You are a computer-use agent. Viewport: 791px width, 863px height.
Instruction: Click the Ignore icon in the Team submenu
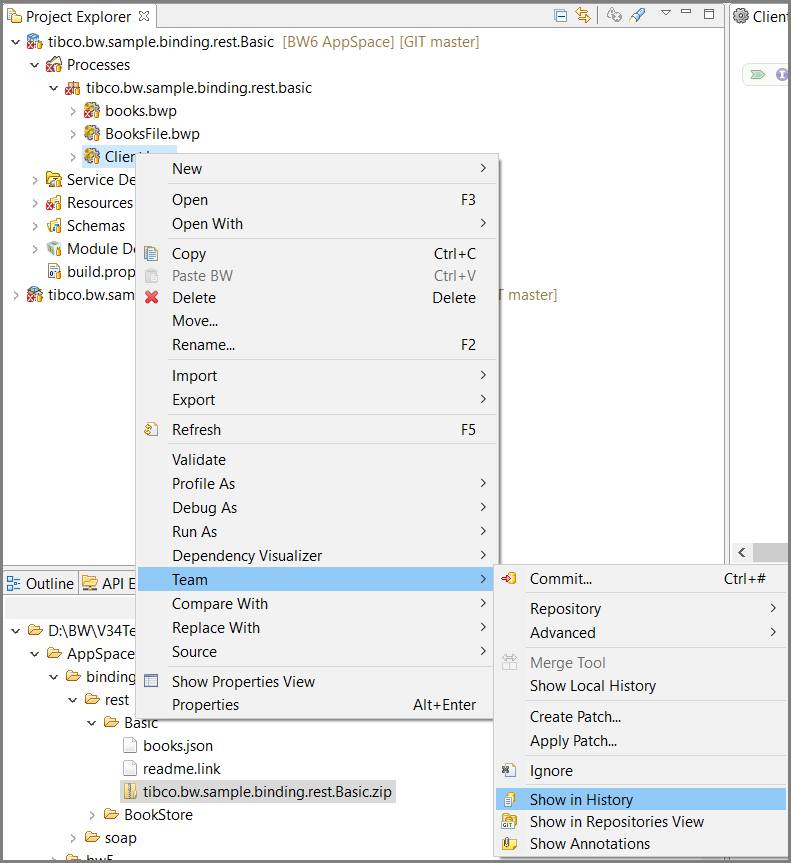tap(509, 771)
